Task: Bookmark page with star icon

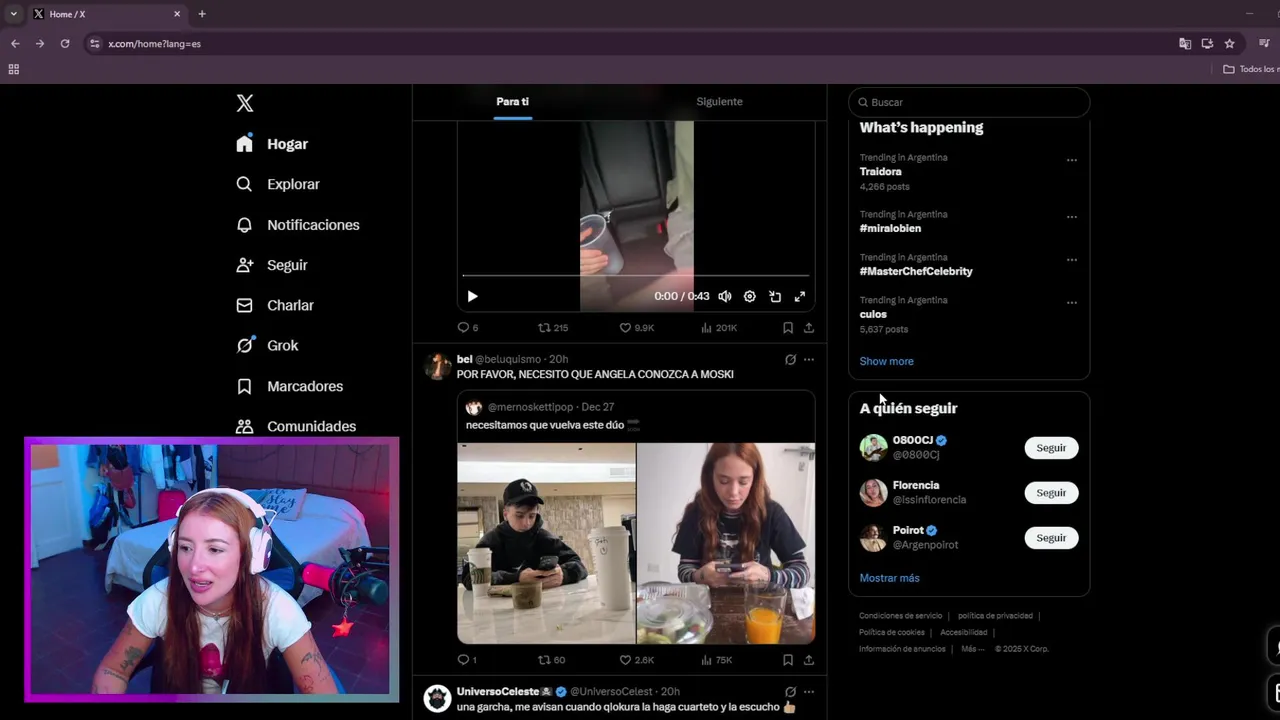Action: [1229, 44]
